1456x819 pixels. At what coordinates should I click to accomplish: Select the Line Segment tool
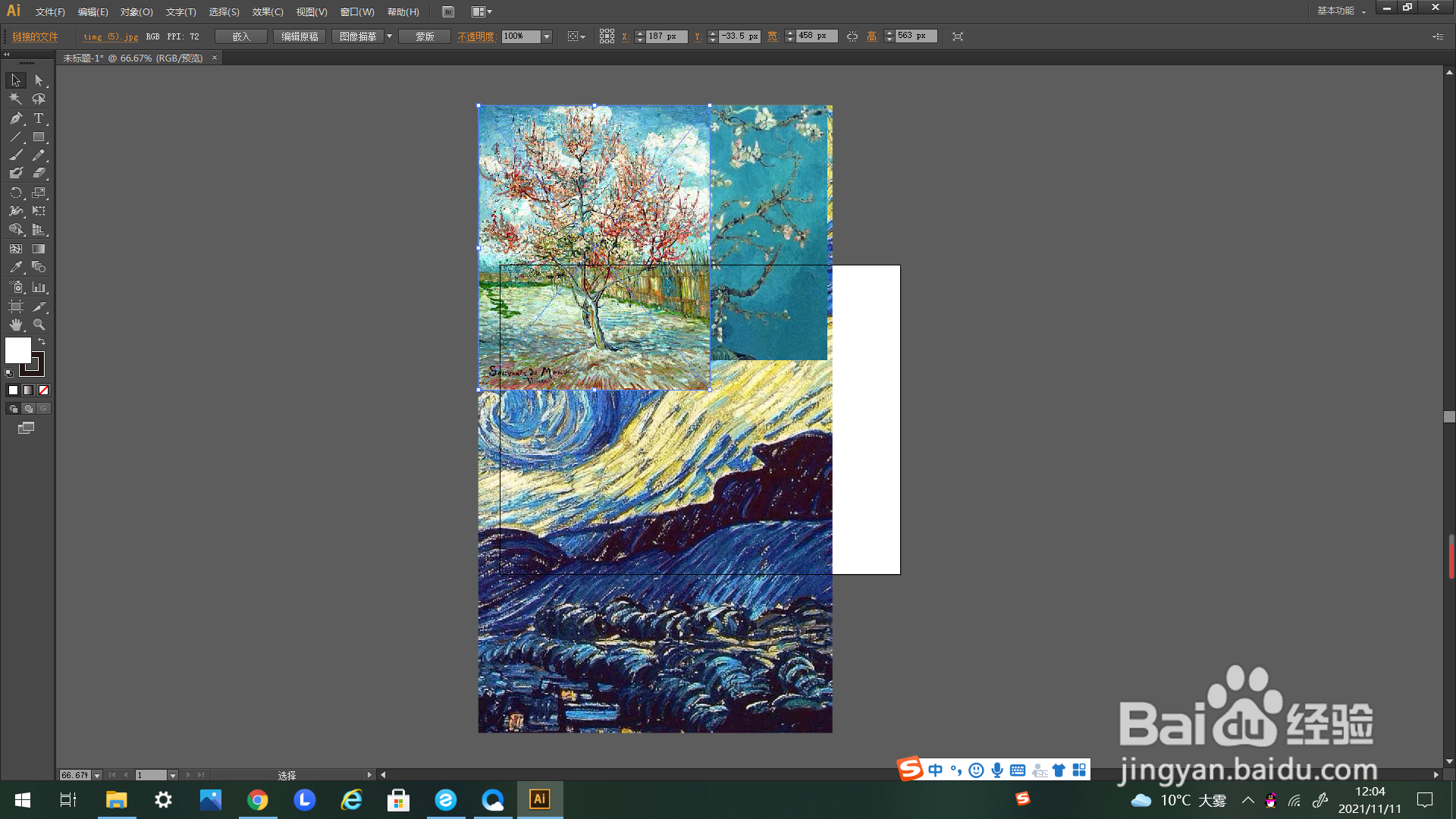pos(16,137)
